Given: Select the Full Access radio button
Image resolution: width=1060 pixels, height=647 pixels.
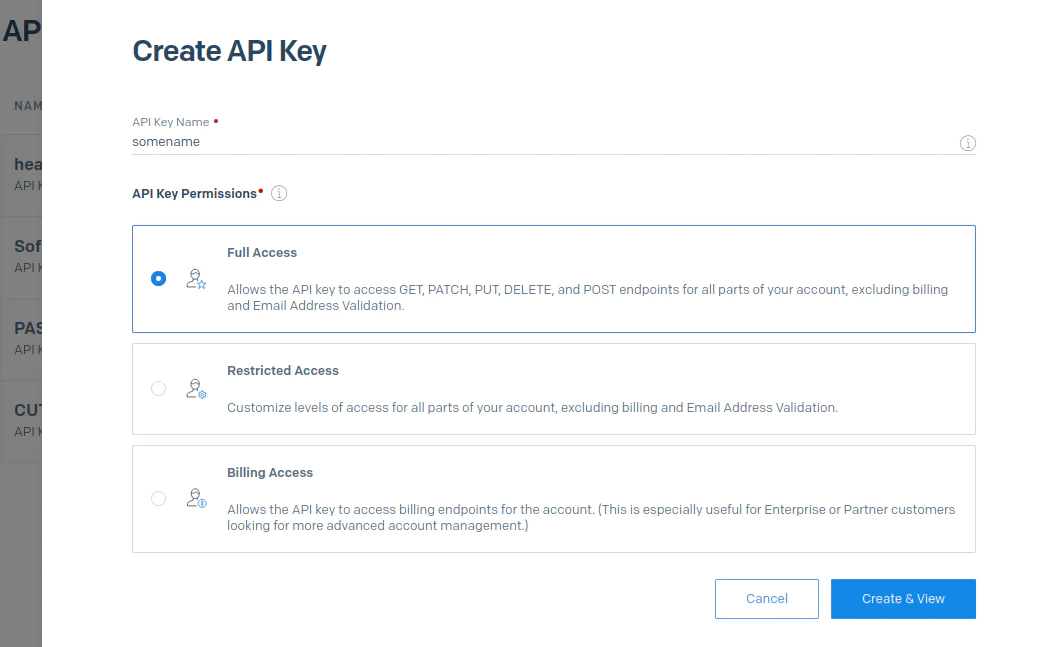Looking at the screenshot, I should click(x=158, y=279).
